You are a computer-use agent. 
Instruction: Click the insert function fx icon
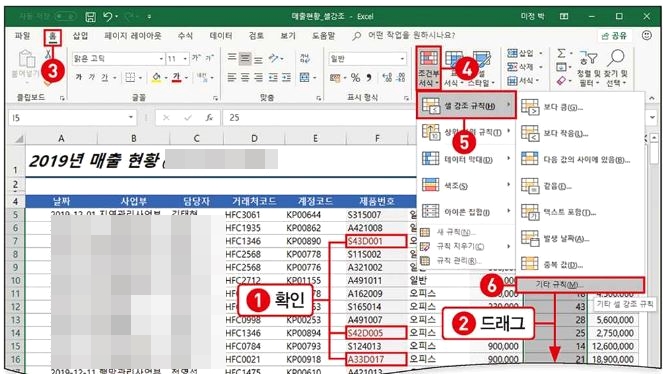(209, 118)
